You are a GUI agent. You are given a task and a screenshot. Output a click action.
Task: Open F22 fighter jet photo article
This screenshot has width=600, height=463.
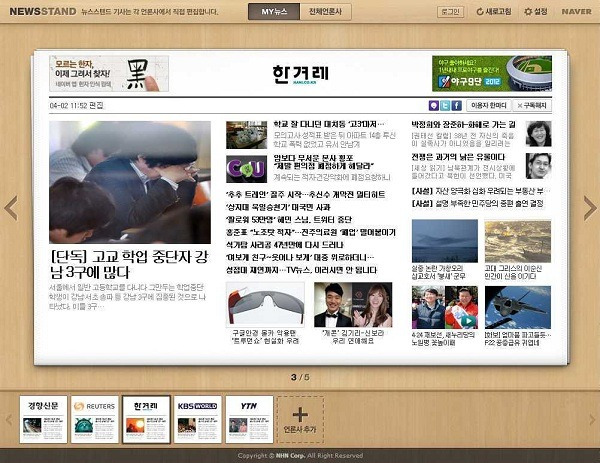518,307
